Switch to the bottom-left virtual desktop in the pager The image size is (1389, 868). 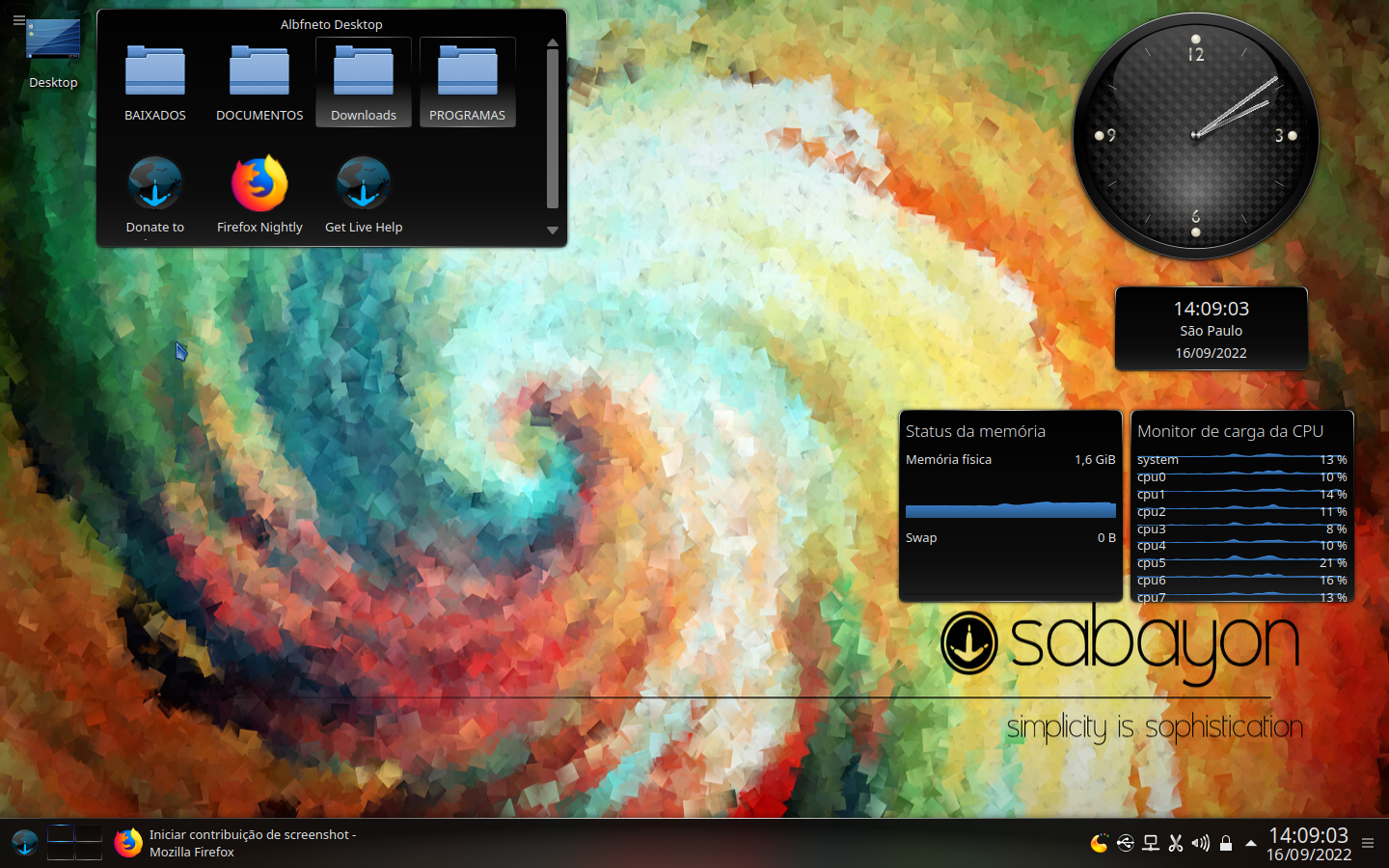point(61,852)
